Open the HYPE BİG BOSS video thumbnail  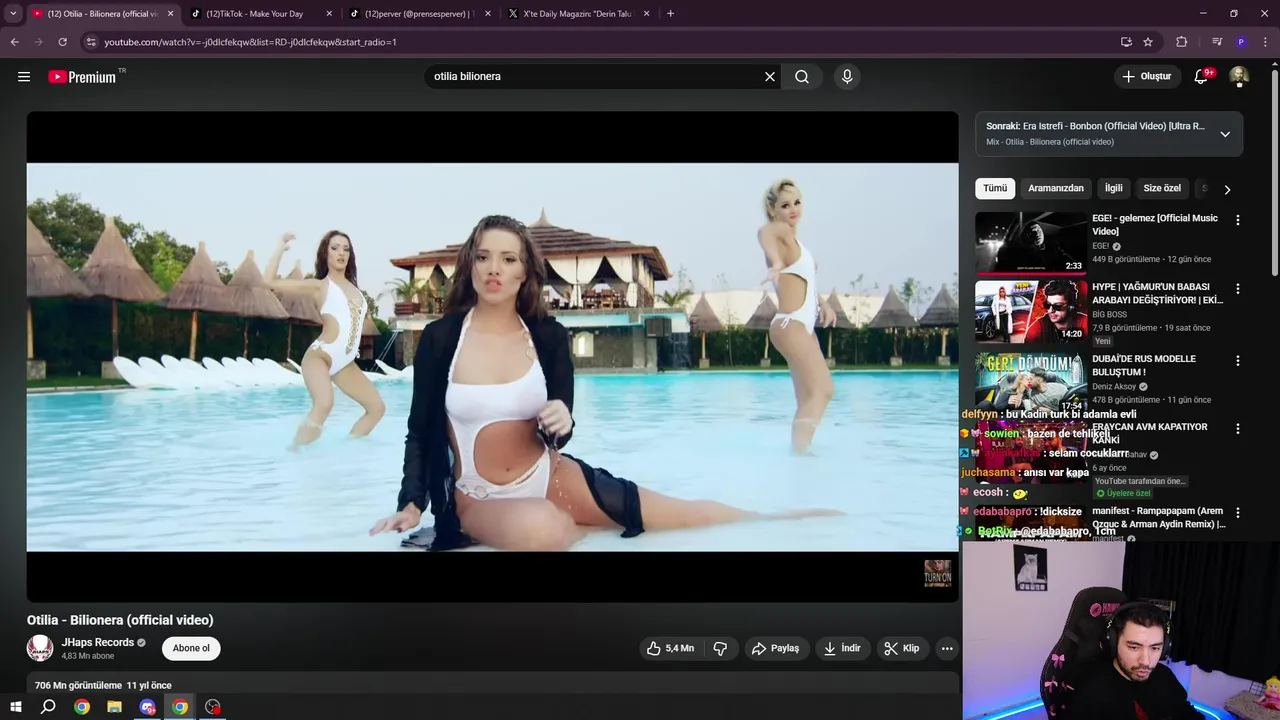(1031, 312)
